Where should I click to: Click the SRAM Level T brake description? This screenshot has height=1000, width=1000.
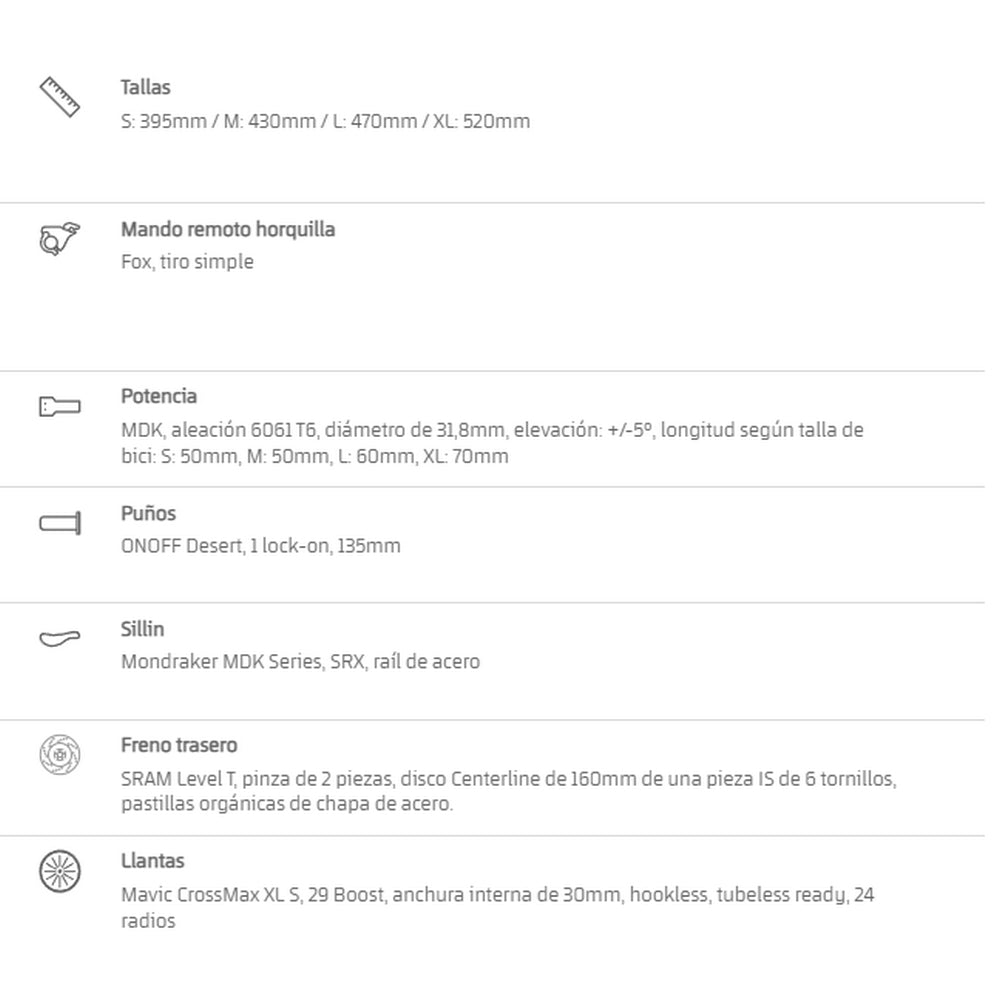[x=509, y=791]
